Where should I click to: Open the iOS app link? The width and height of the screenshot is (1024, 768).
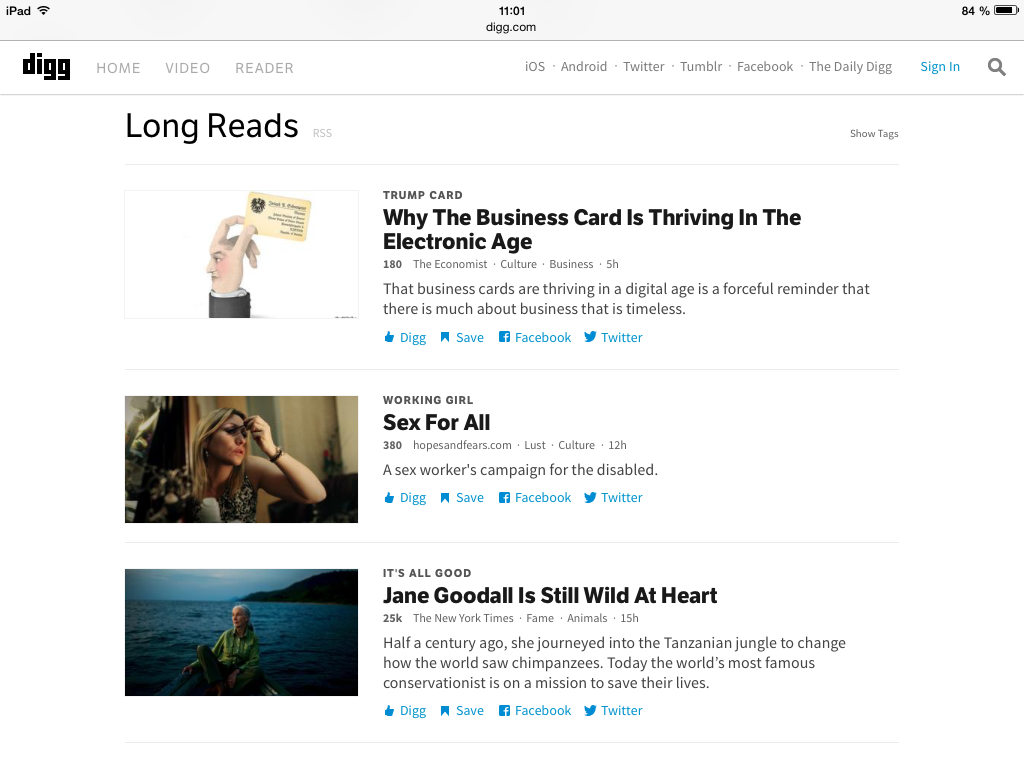point(535,67)
